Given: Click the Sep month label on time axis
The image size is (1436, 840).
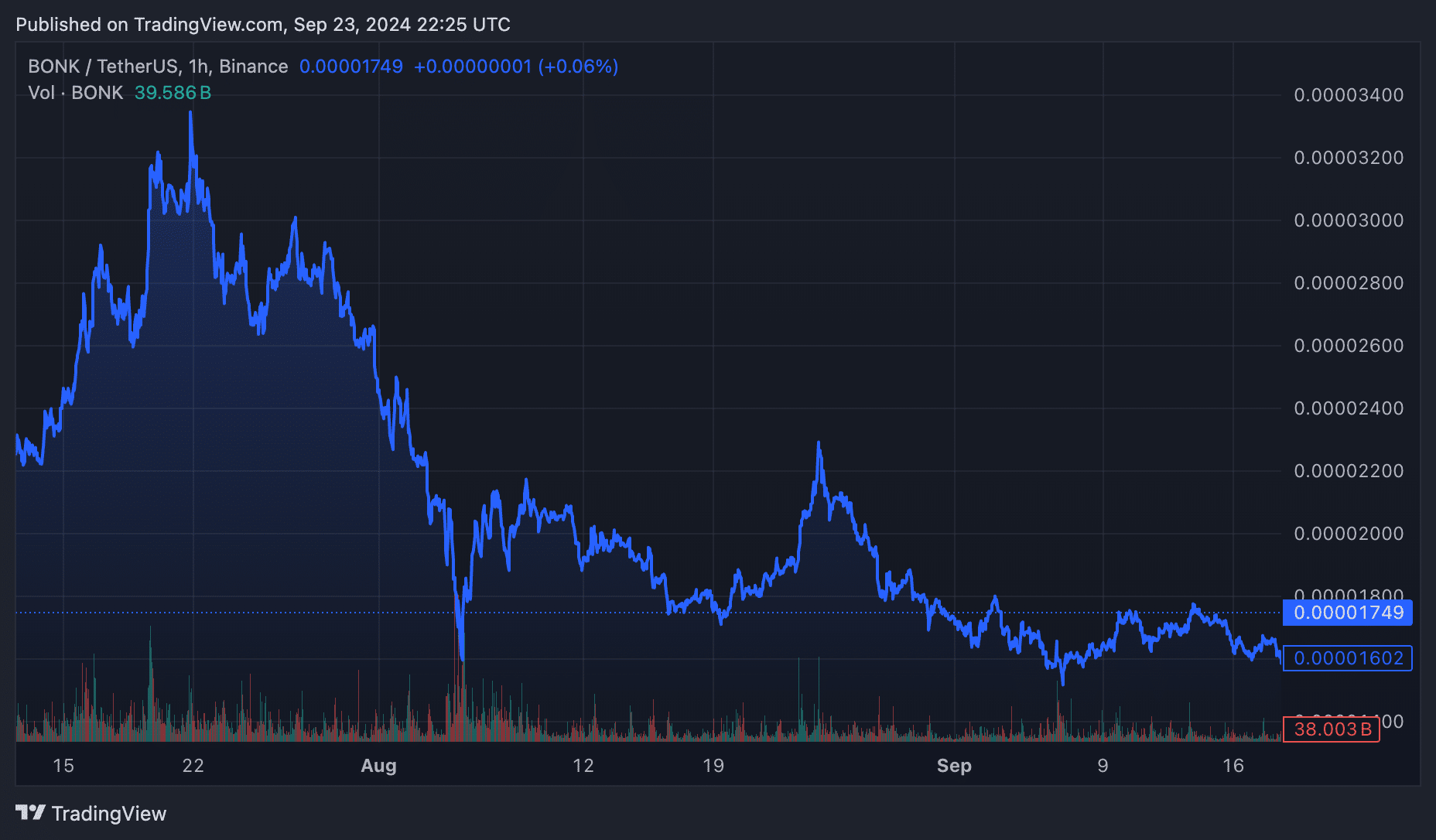Looking at the screenshot, I should 954,766.
